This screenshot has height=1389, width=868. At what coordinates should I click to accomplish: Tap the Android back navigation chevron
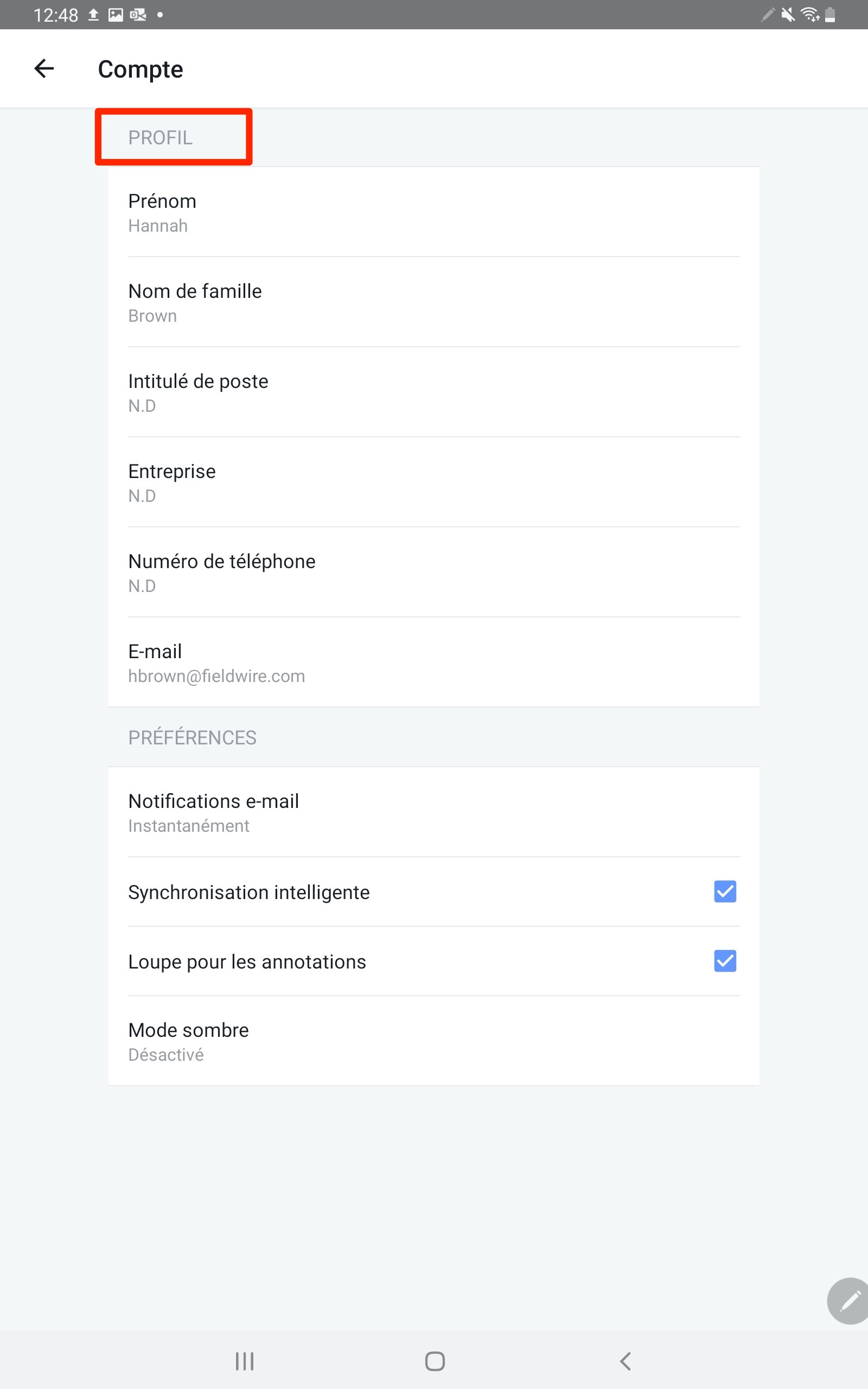625,1361
